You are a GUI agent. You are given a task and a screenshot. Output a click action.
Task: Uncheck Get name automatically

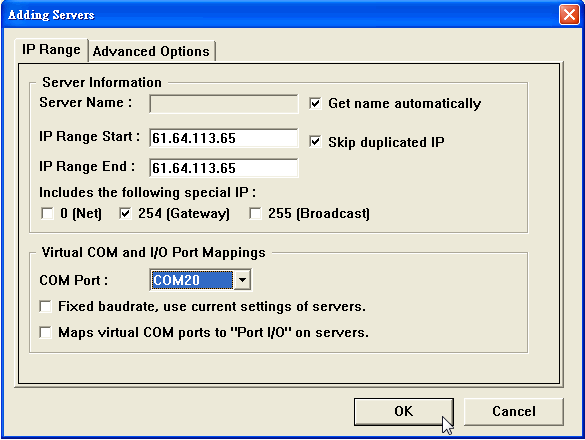[x=315, y=103]
